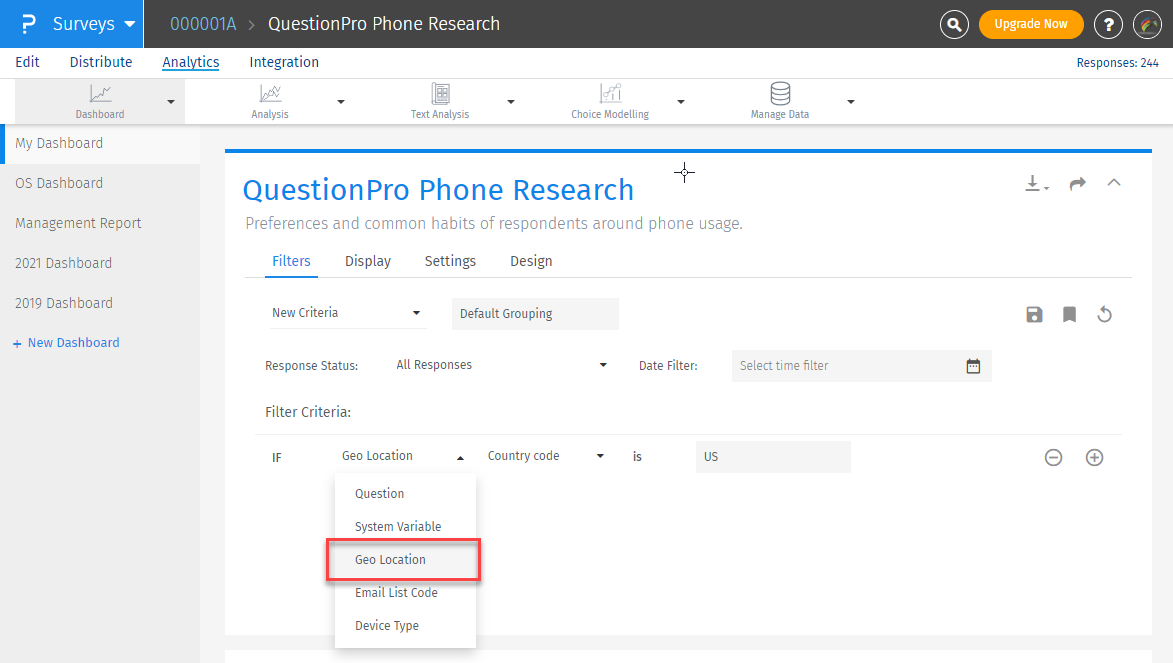Click the share arrow icon
The image size is (1173, 663).
(x=1077, y=183)
